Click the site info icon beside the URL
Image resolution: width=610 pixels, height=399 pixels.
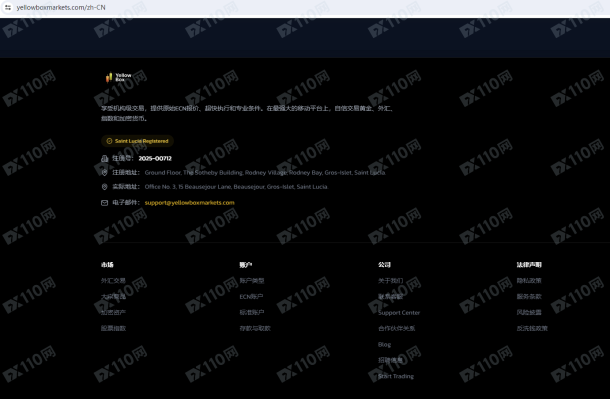pyautogui.click(x=8, y=7)
